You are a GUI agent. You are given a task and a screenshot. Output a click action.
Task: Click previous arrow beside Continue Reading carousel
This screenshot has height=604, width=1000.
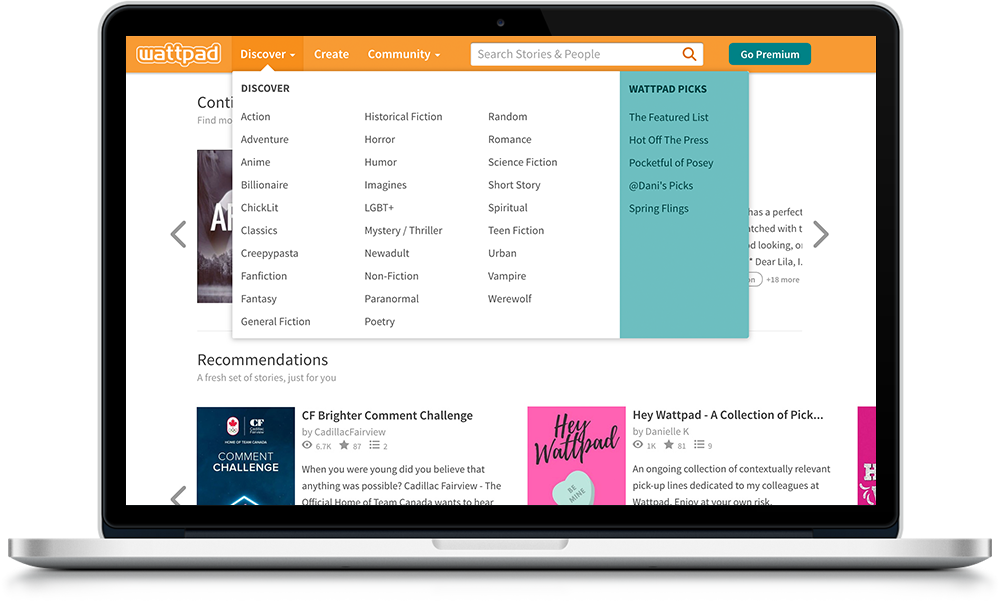[x=179, y=234]
